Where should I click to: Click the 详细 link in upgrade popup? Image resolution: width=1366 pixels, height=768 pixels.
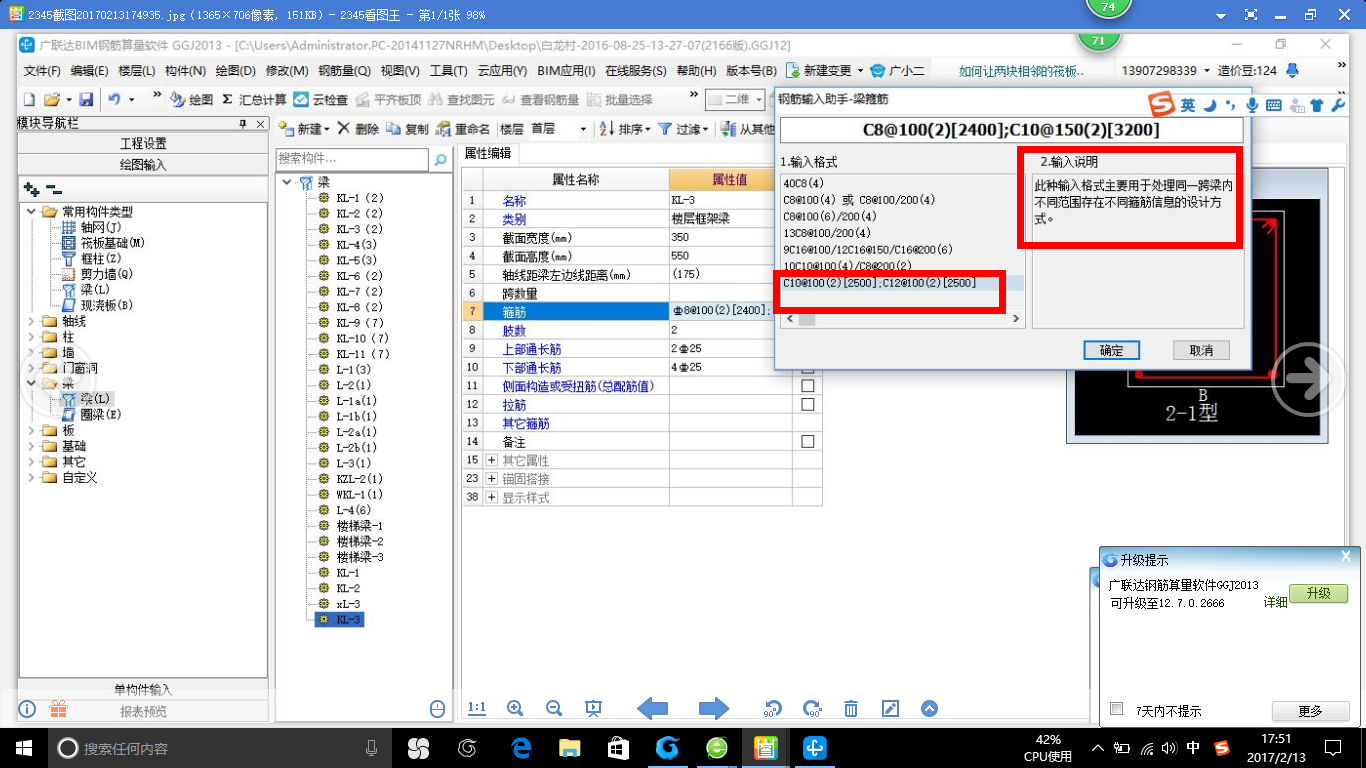click(1275, 602)
